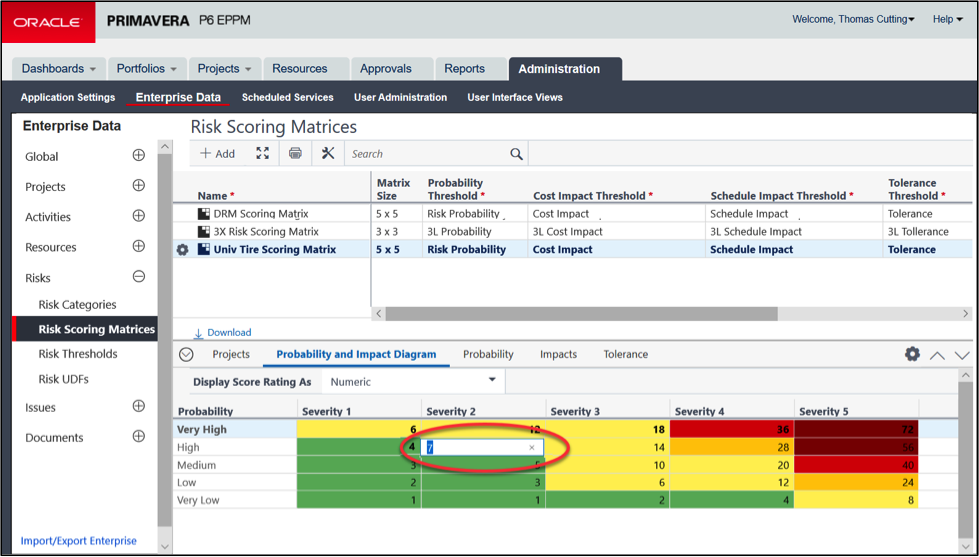
Task: Click the Download link
Action: (223, 333)
